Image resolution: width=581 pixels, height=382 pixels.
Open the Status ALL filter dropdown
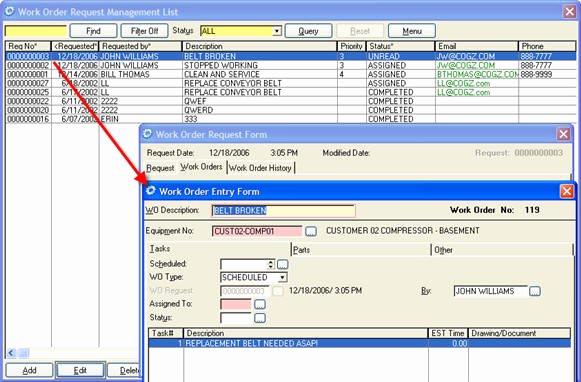277,31
